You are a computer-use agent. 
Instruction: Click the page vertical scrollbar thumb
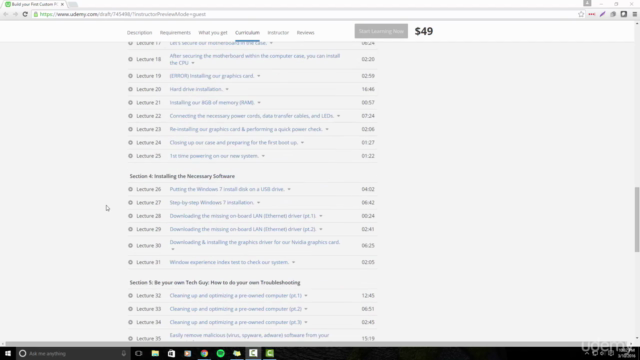coord(637,220)
